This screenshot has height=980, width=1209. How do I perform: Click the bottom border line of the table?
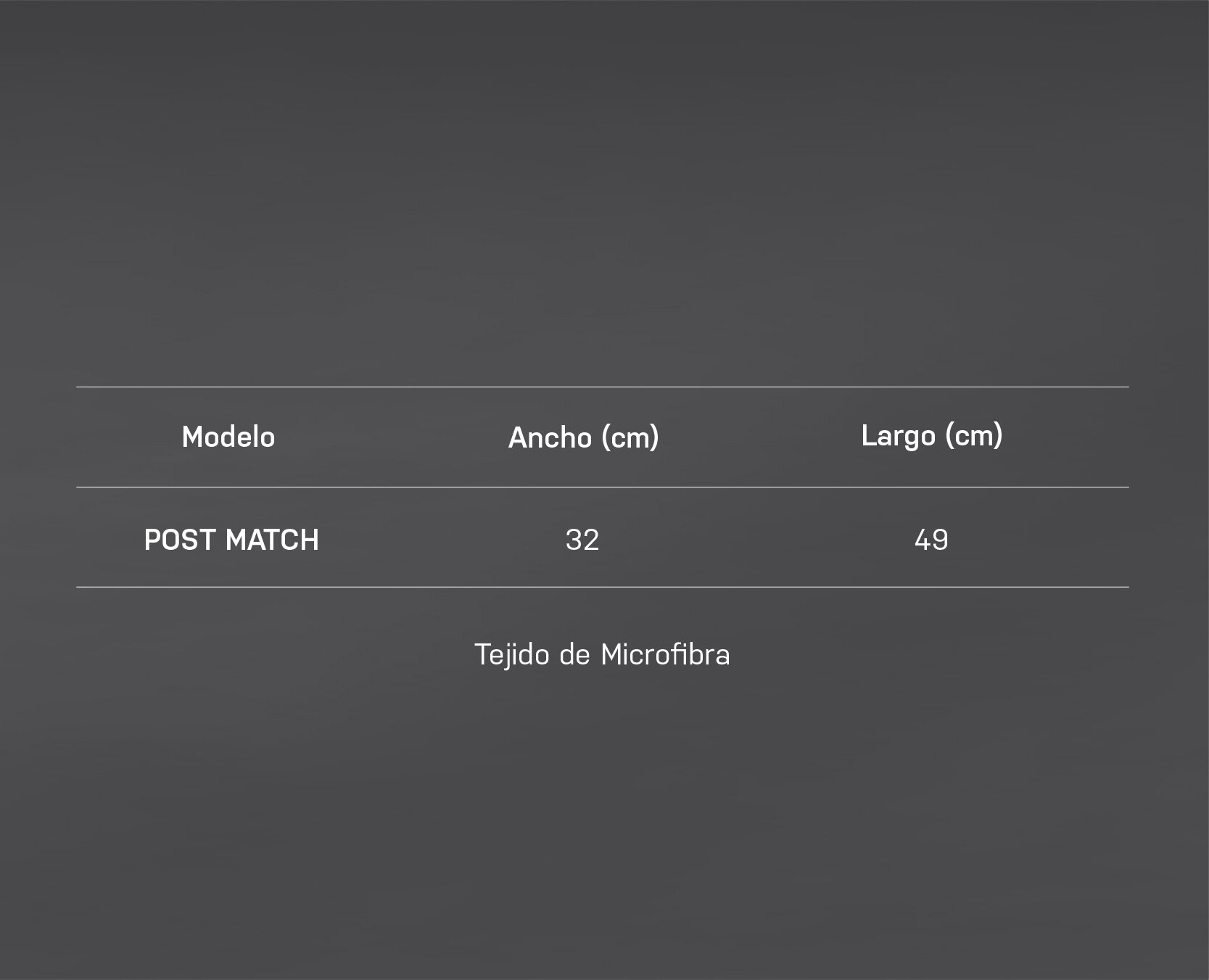coord(603,587)
